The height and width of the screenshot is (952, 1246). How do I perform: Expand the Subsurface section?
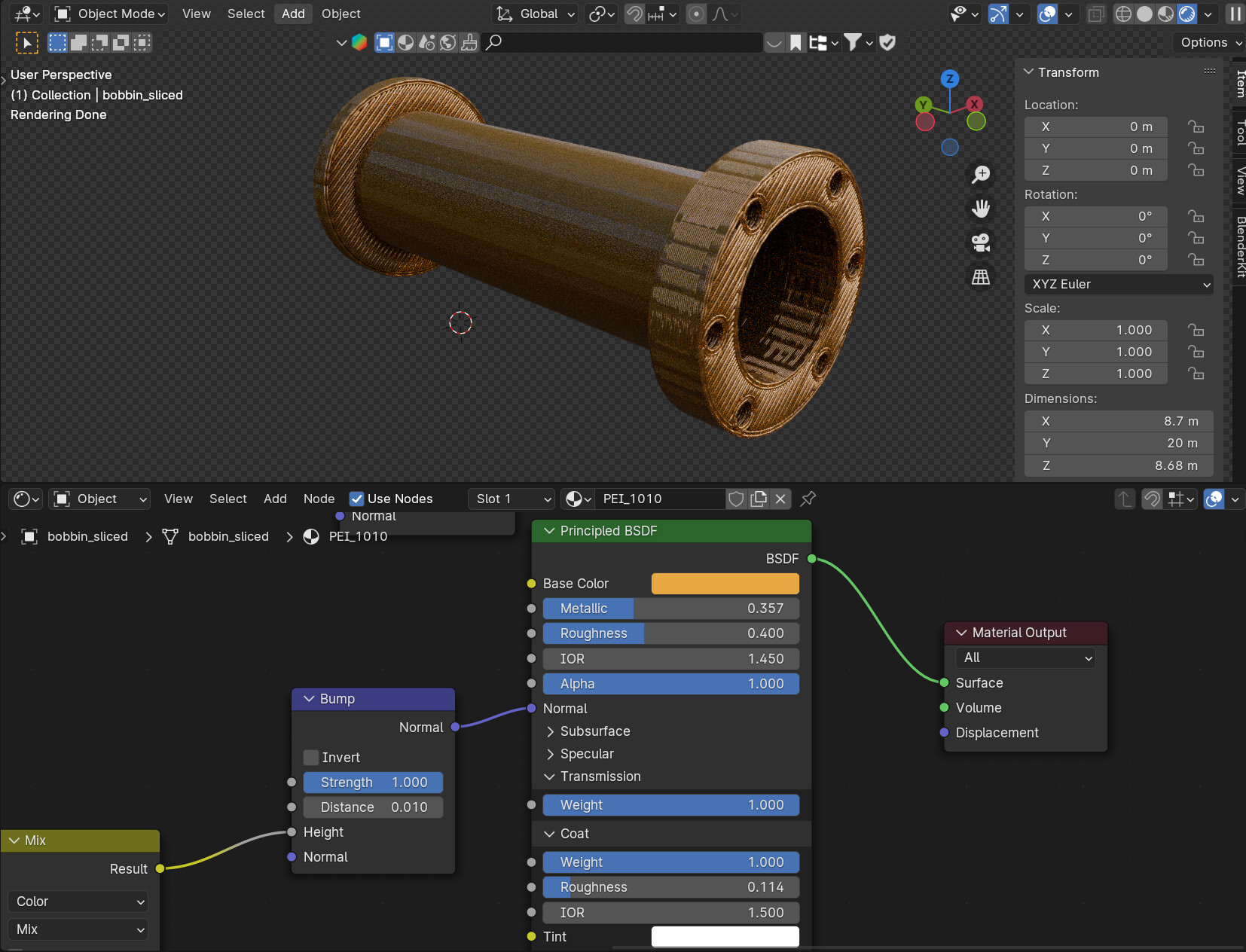[x=588, y=731]
